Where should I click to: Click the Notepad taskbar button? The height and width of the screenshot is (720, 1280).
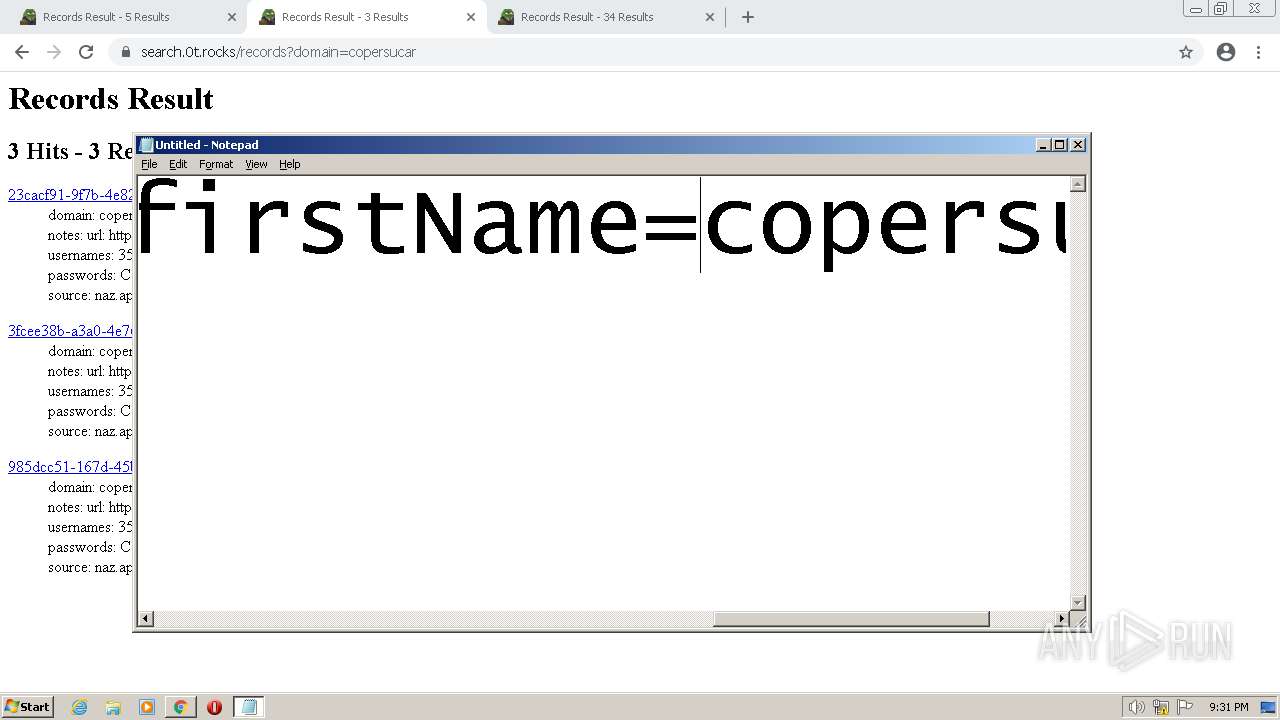tap(248, 707)
